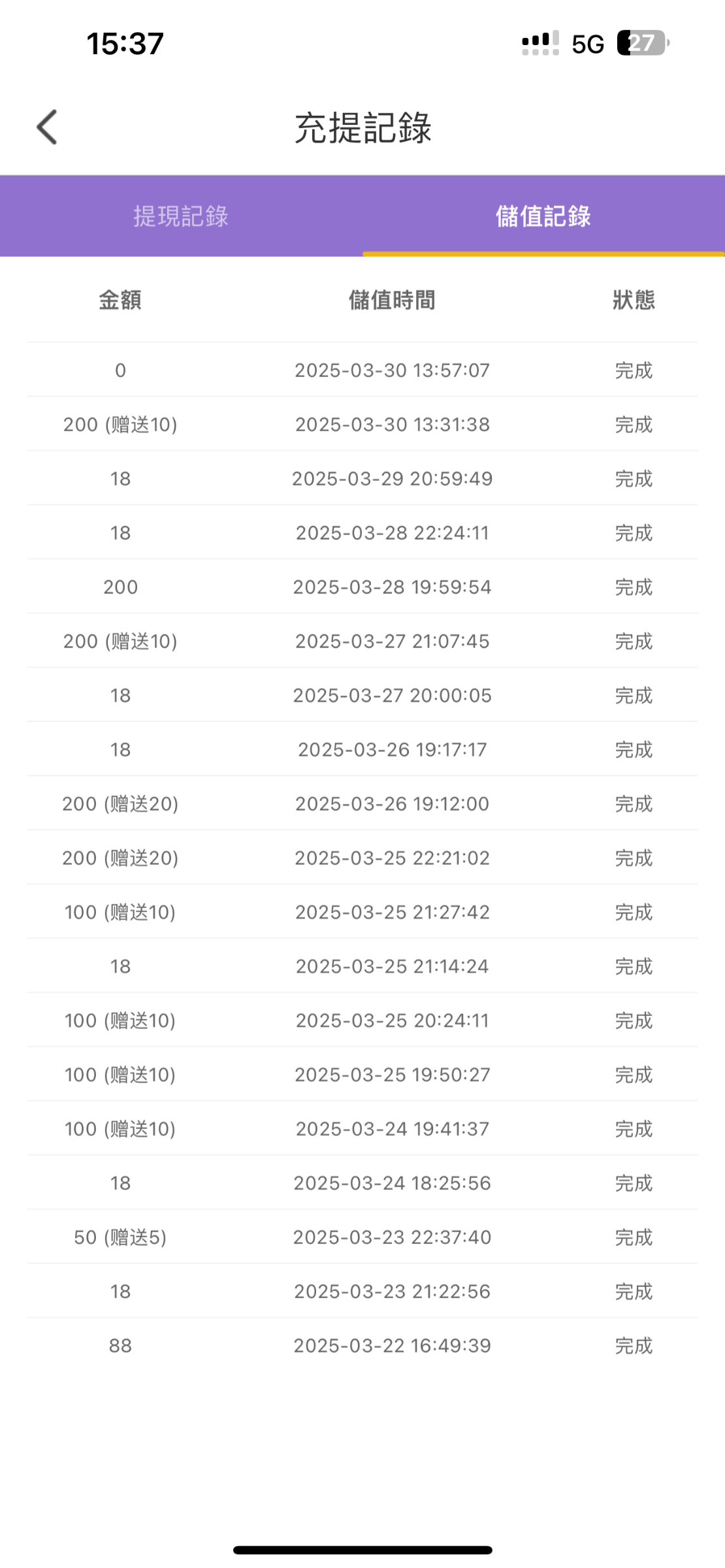Image resolution: width=725 pixels, height=1568 pixels.
Task: Tap the 充提記錄 page title
Action: [x=362, y=127]
